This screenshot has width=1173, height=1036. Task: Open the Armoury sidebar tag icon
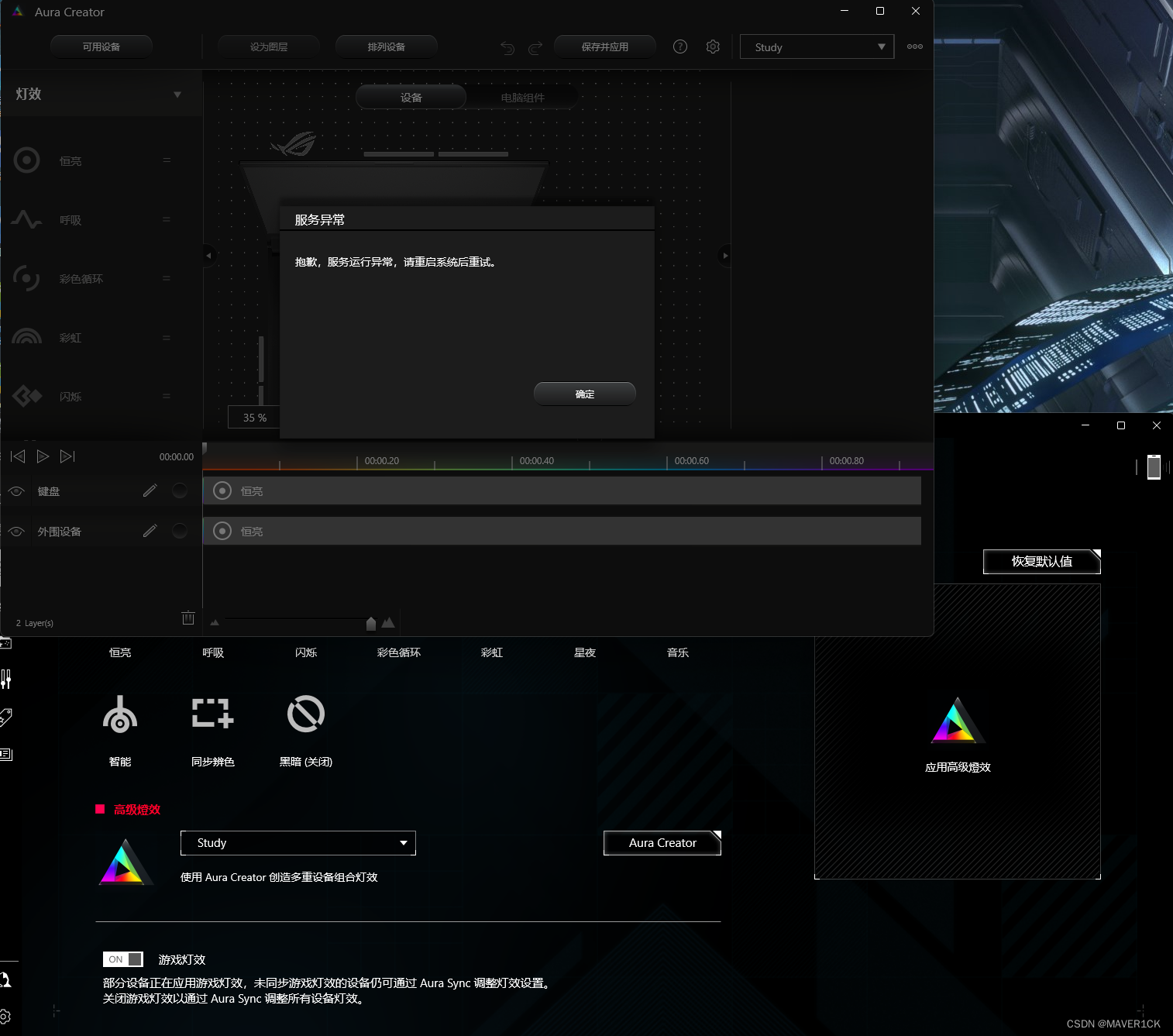6,717
